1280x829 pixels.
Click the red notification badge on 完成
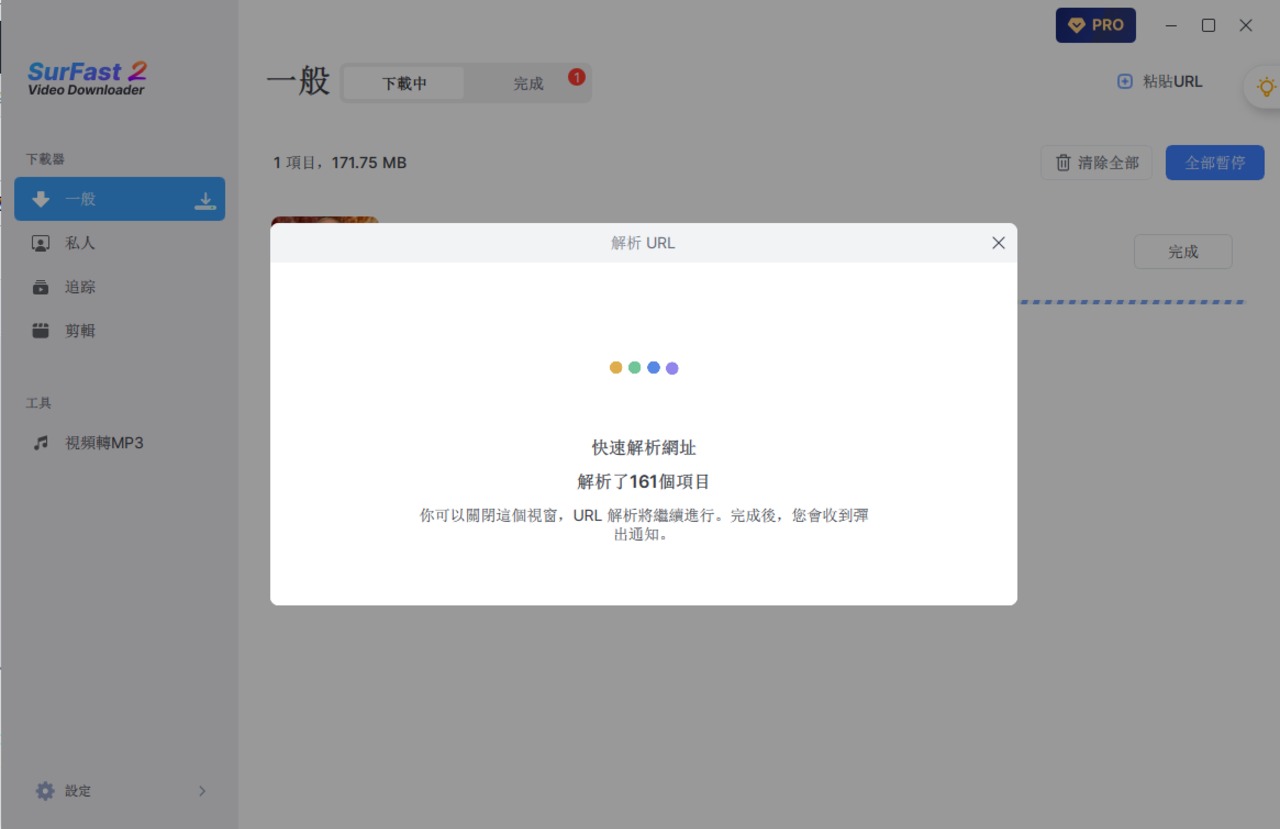(x=576, y=77)
